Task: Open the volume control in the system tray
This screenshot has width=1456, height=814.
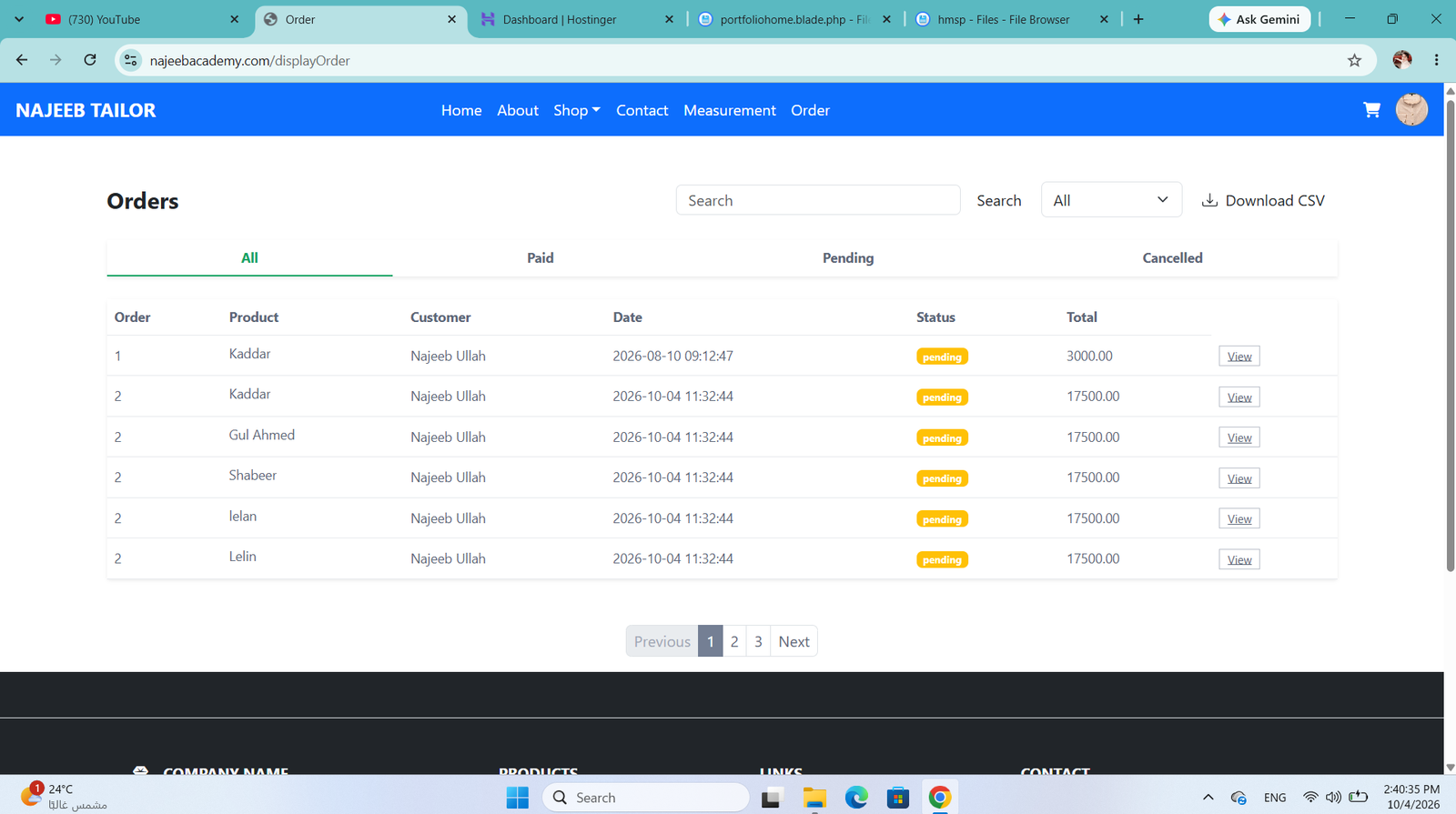Action: 1333,798
